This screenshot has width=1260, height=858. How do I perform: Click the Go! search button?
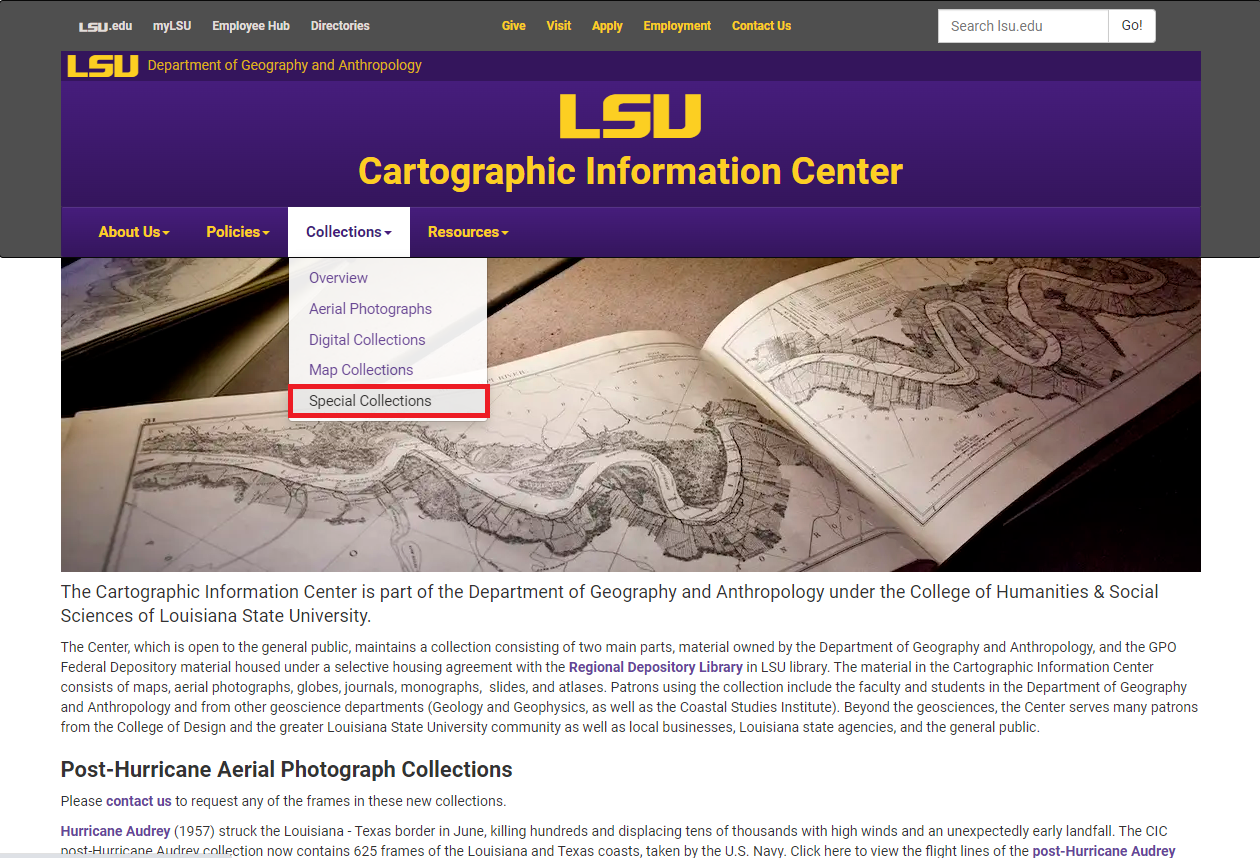1132,26
